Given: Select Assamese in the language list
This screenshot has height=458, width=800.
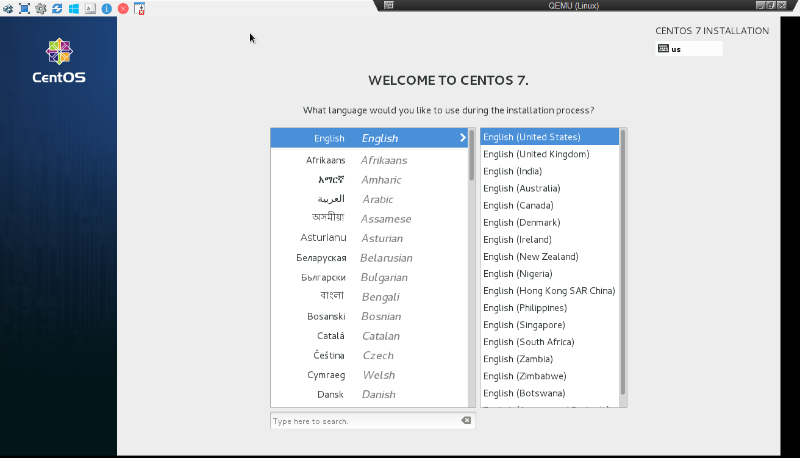Looking at the screenshot, I should [369, 219].
